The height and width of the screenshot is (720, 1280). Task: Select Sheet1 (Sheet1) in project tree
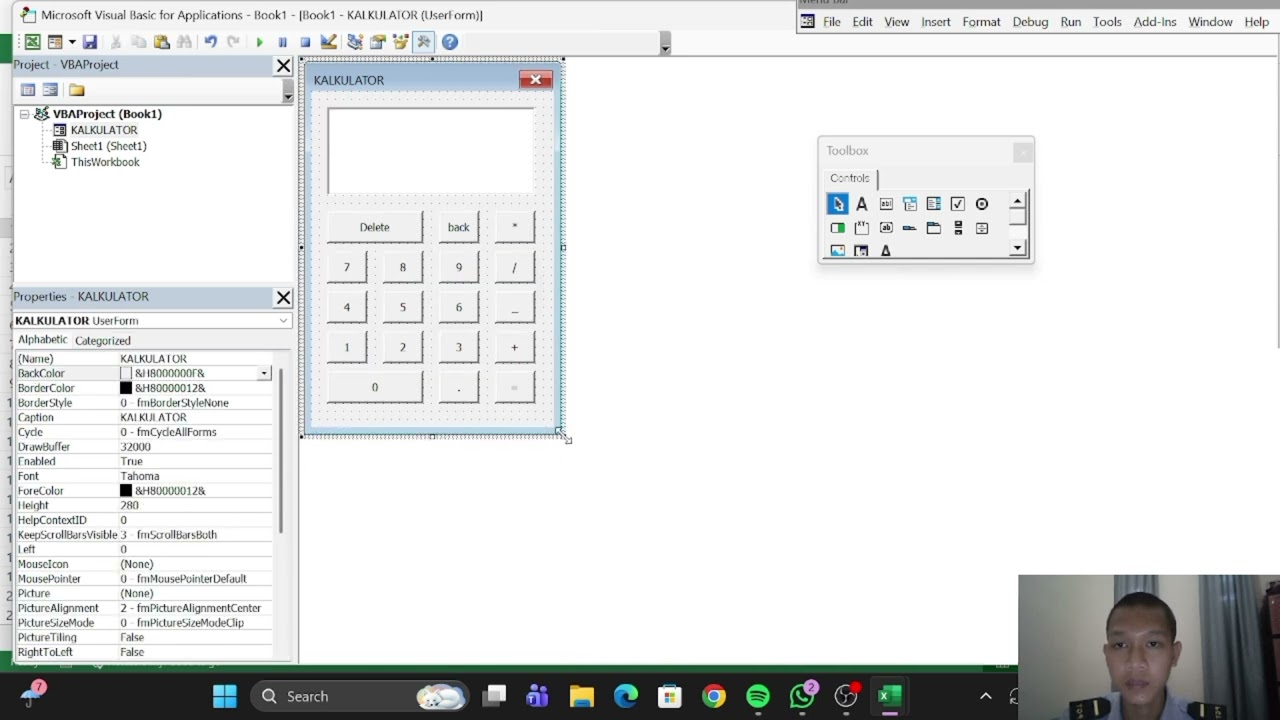tap(108, 146)
